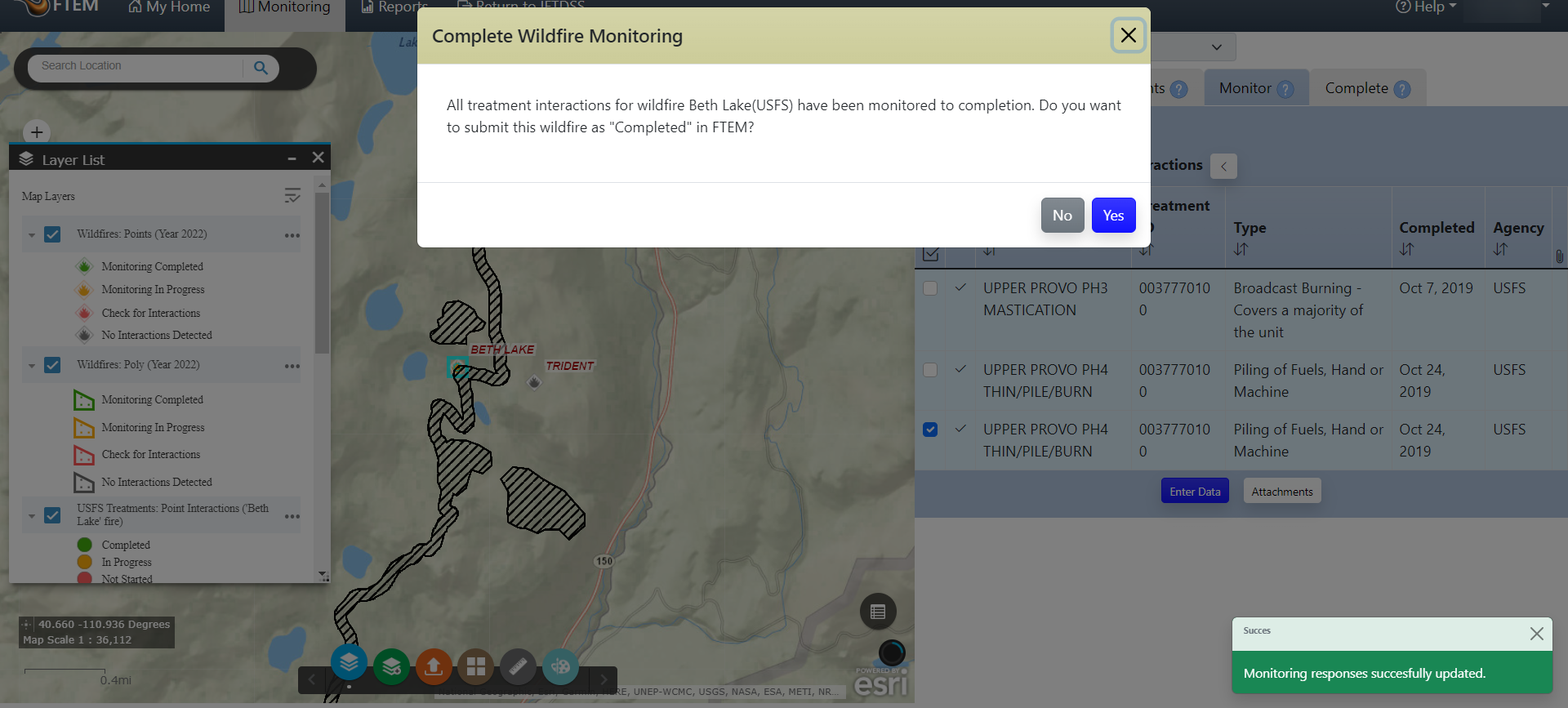
Task: Open the measurement ruler tool
Action: coord(518,667)
